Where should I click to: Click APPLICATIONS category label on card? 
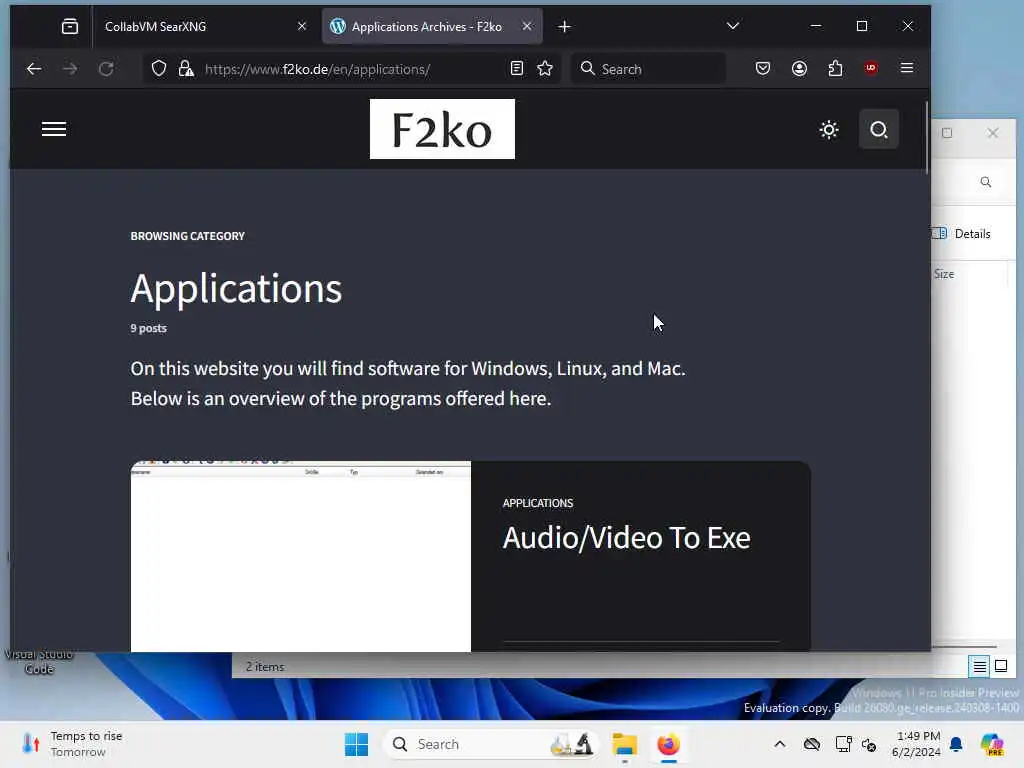pyautogui.click(x=538, y=503)
